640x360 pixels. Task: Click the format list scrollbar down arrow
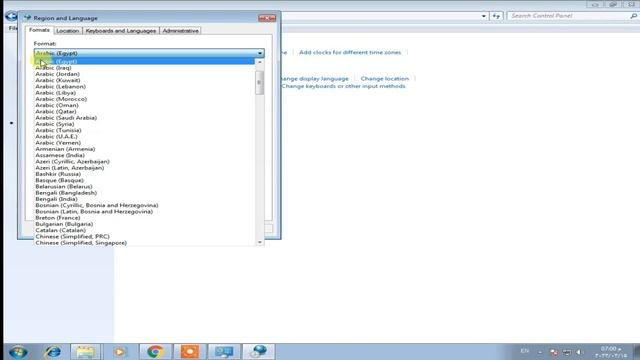[x=260, y=242]
